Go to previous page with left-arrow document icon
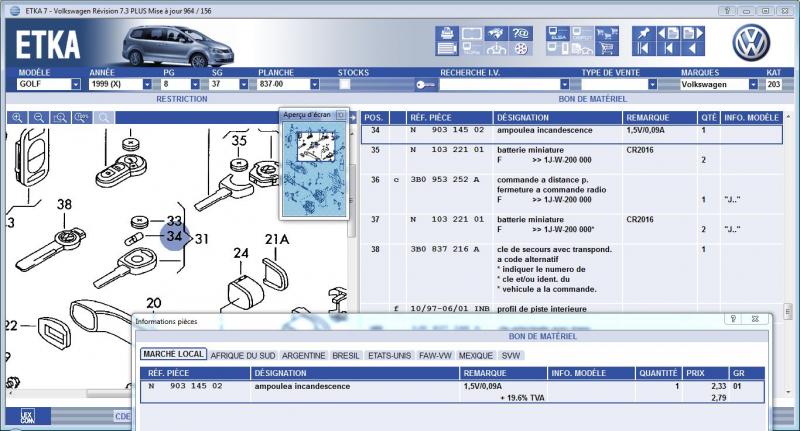Viewport: 800px width, 431px height. (668, 33)
